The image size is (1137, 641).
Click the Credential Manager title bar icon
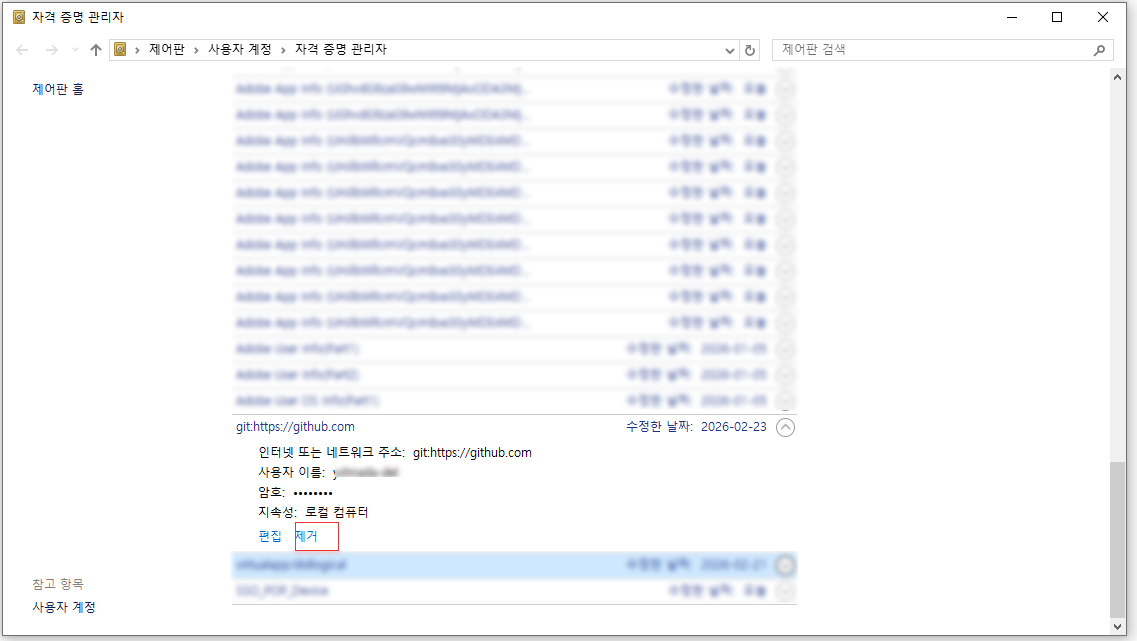click(19, 17)
